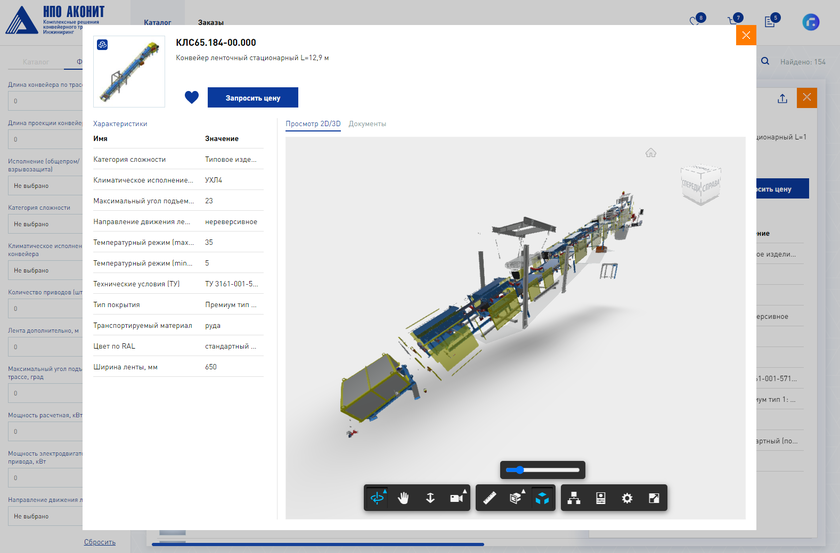Click the ViewCube in the viewer
Screen dimensions: 840x553
click(700, 184)
